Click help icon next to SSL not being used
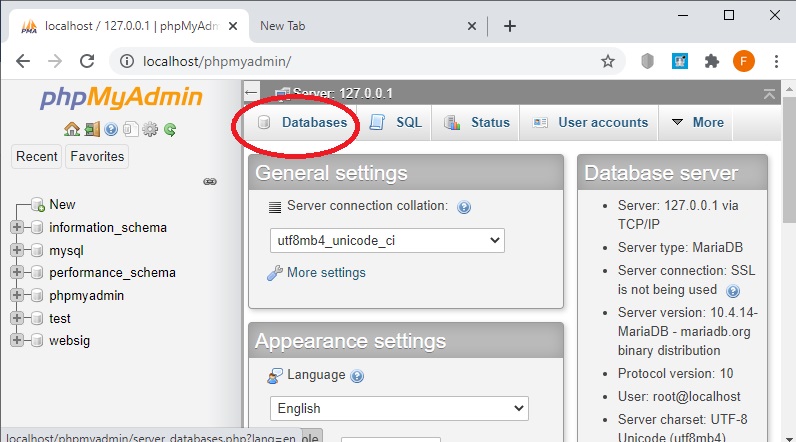The width and height of the screenshot is (796, 442). coord(733,291)
